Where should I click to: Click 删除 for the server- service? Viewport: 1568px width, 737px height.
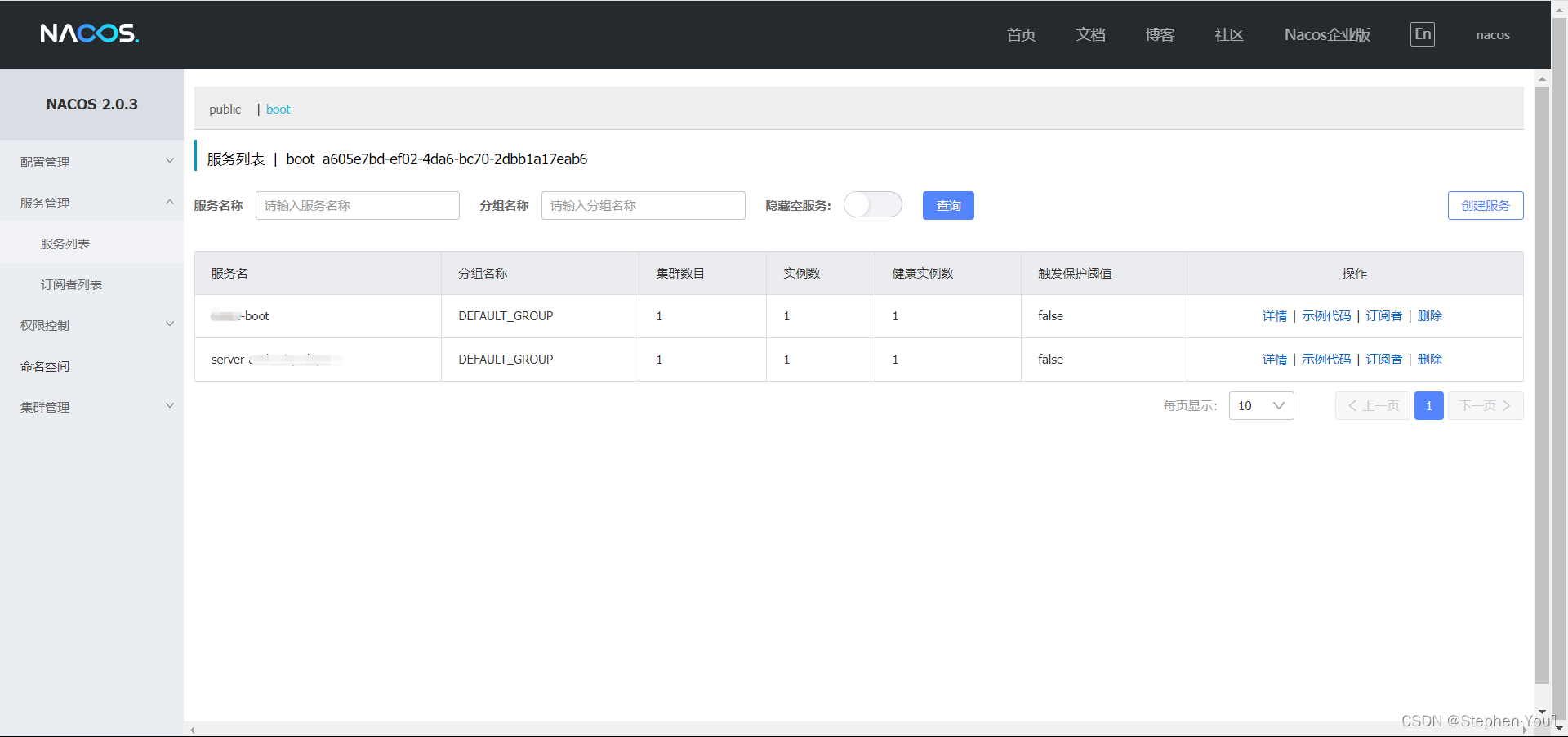click(1429, 360)
